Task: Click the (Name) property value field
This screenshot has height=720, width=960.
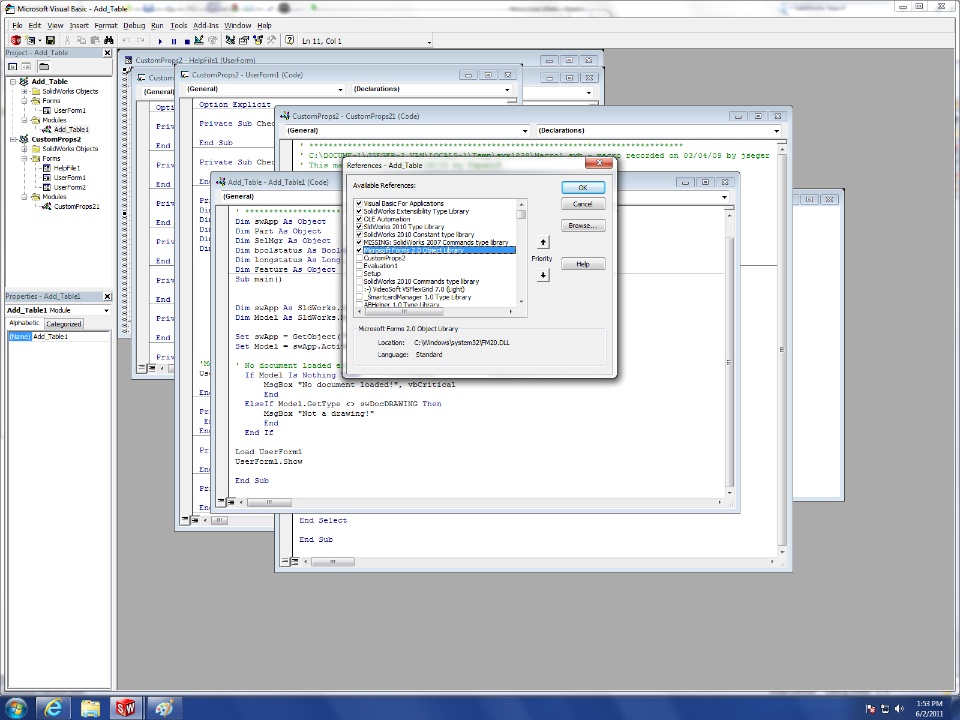Action: click(70, 337)
